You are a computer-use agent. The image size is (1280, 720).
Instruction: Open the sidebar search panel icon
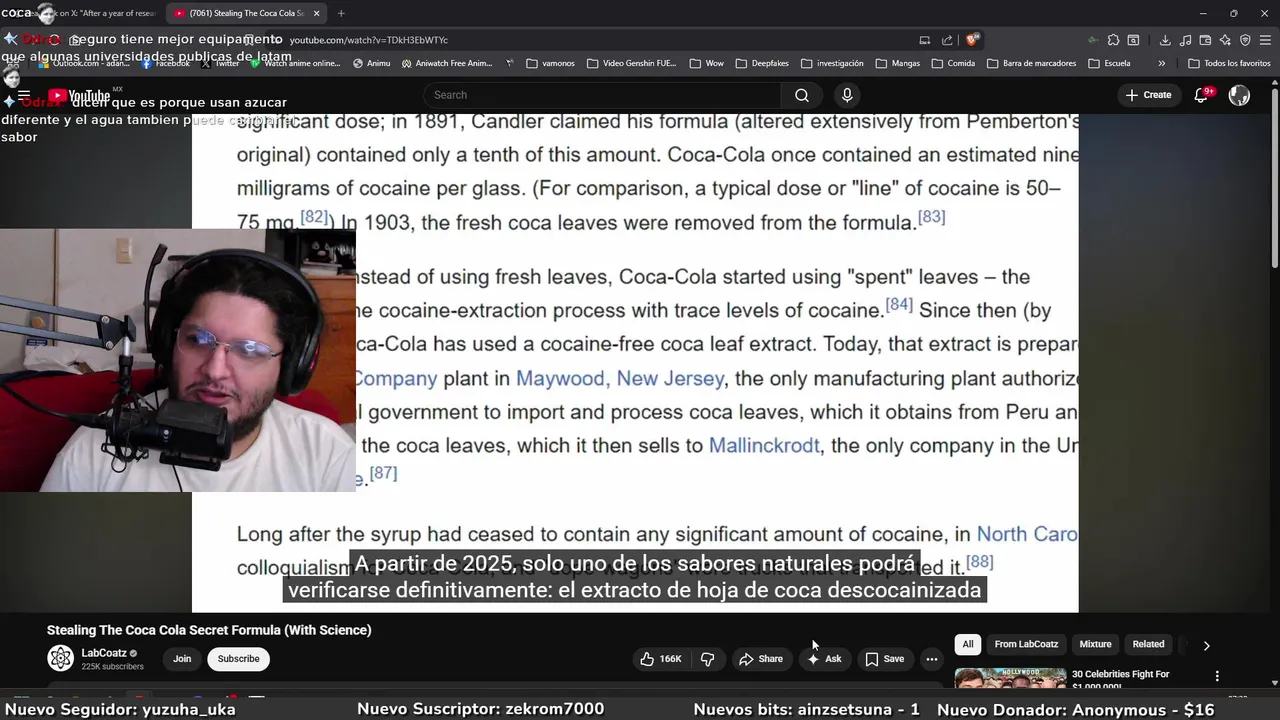click(1133, 40)
